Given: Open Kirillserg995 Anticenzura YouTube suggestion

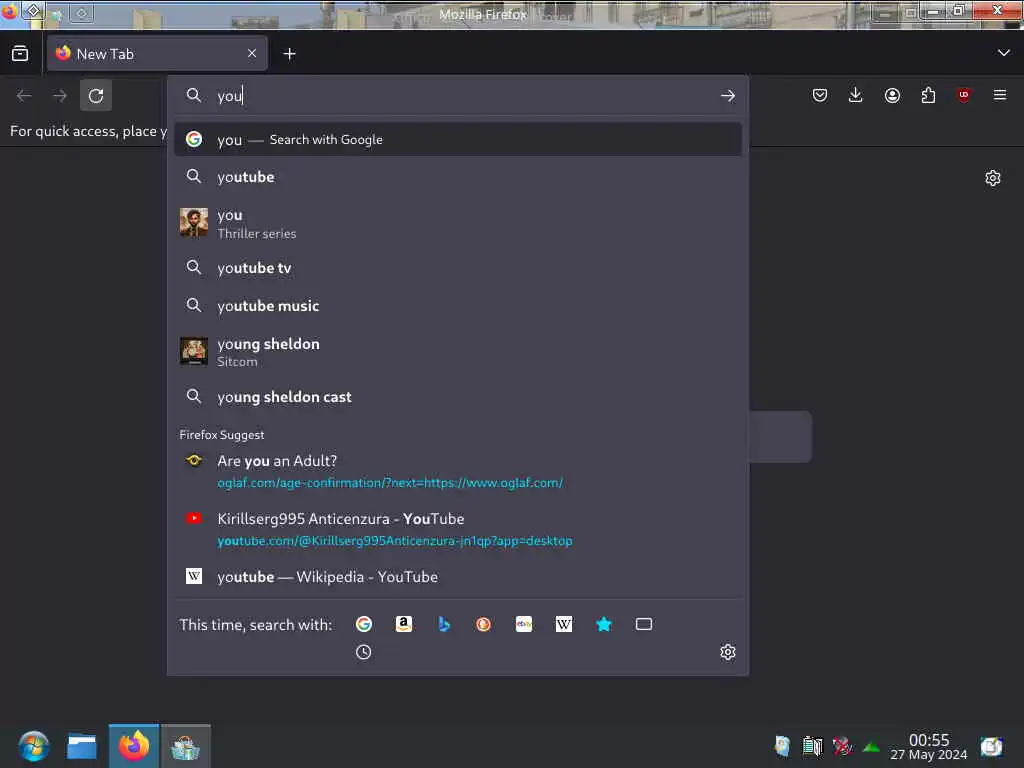Looking at the screenshot, I should pyautogui.click(x=458, y=529).
